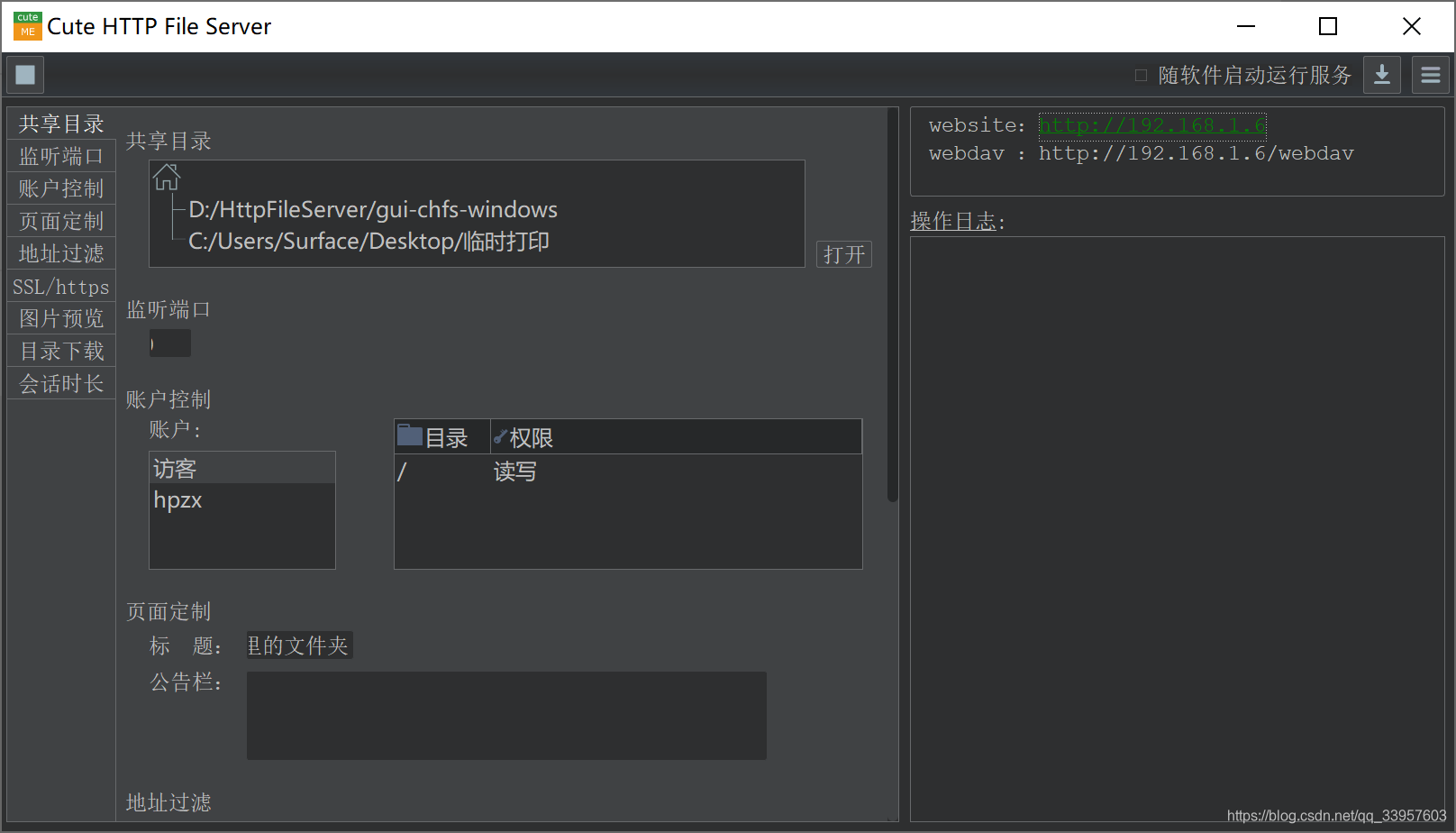Click the key icon on the 权限 column header
1456x833 pixels.
(x=500, y=435)
